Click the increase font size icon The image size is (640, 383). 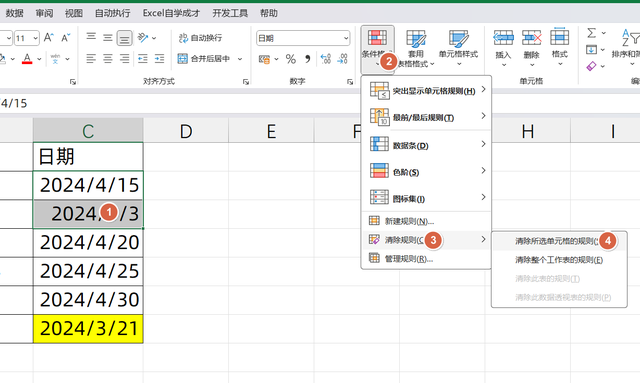49,38
